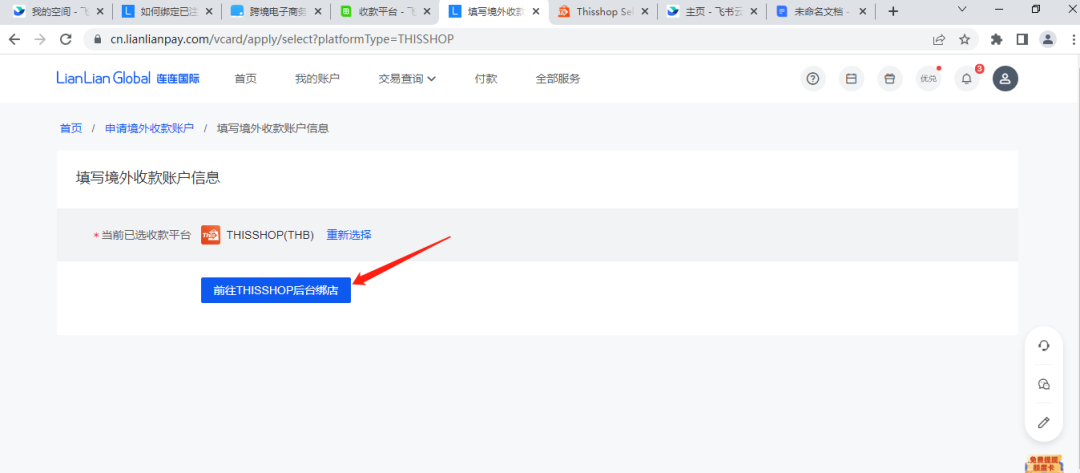Go to THISSHOP backend to bind store
The width and height of the screenshot is (1080, 473).
click(x=276, y=290)
